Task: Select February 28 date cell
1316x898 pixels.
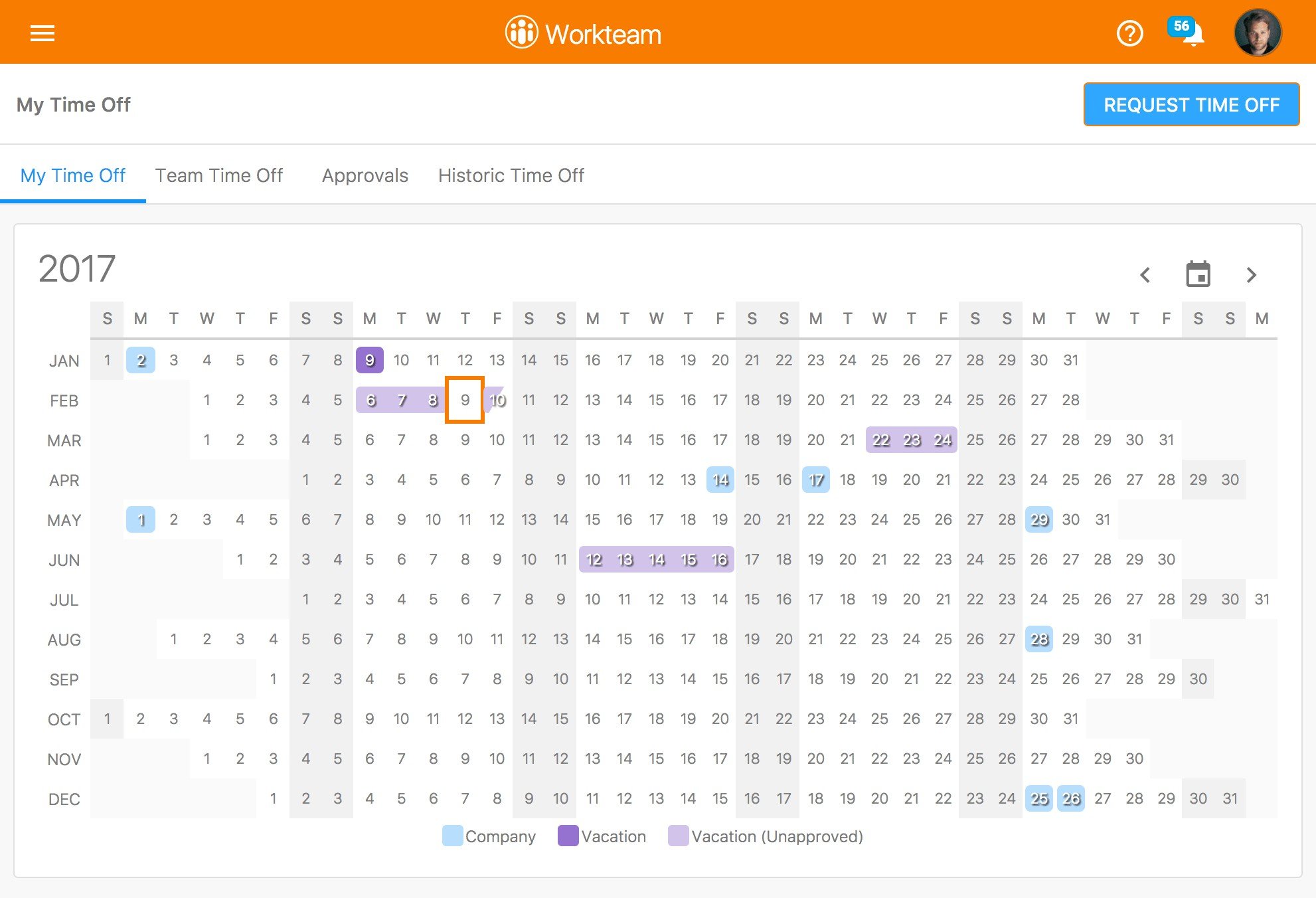Action: pyautogui.click(x=1071, y=400)
